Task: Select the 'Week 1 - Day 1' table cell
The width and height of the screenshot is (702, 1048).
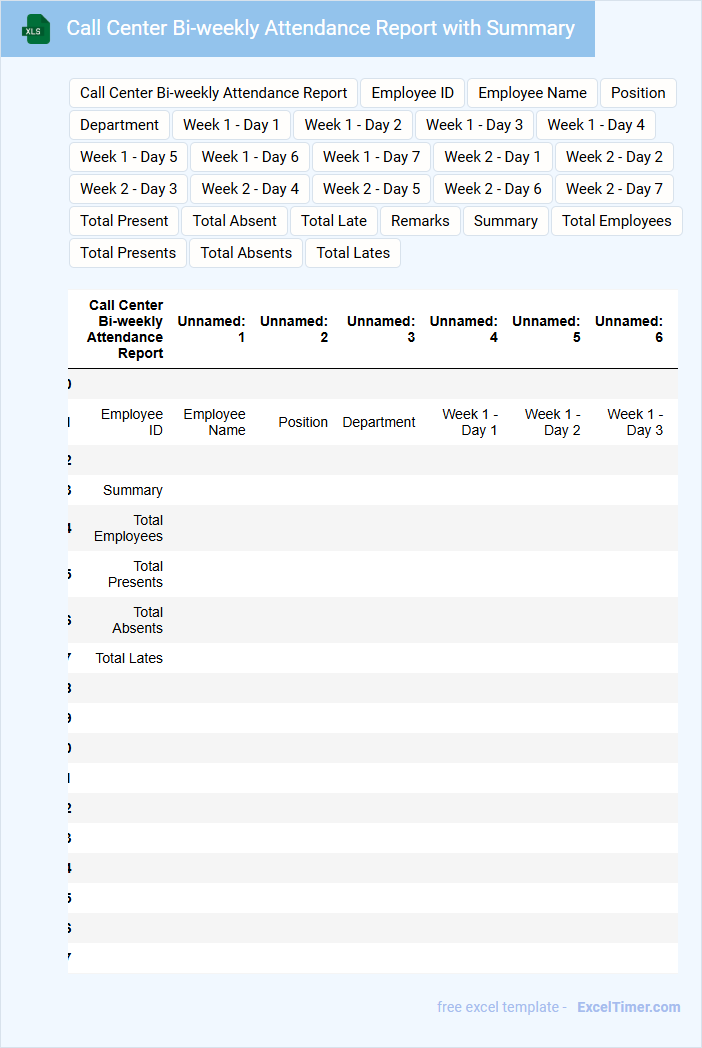Action: point(463,422)
